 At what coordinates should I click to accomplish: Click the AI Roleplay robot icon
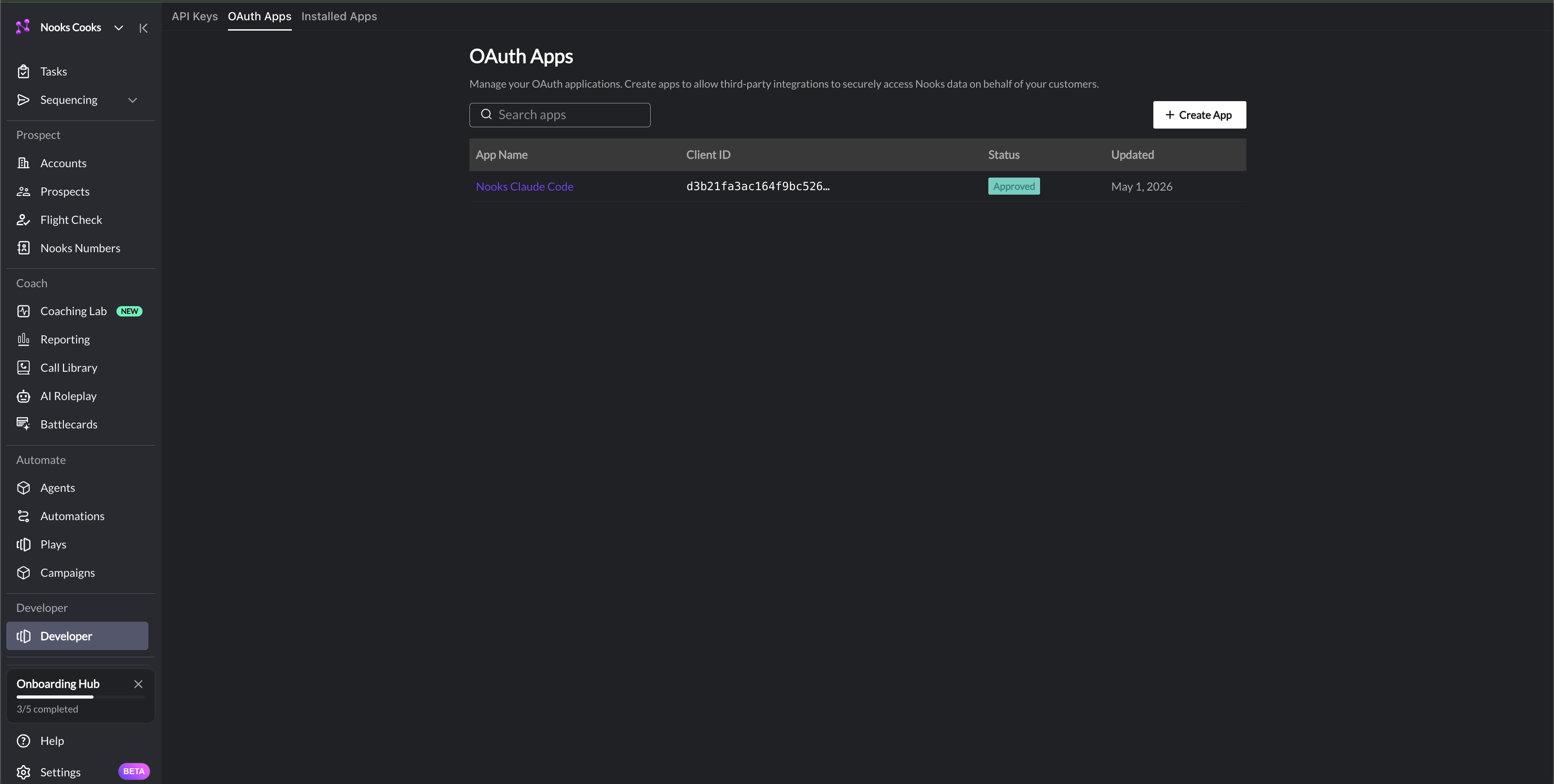[x=23, y=396]
